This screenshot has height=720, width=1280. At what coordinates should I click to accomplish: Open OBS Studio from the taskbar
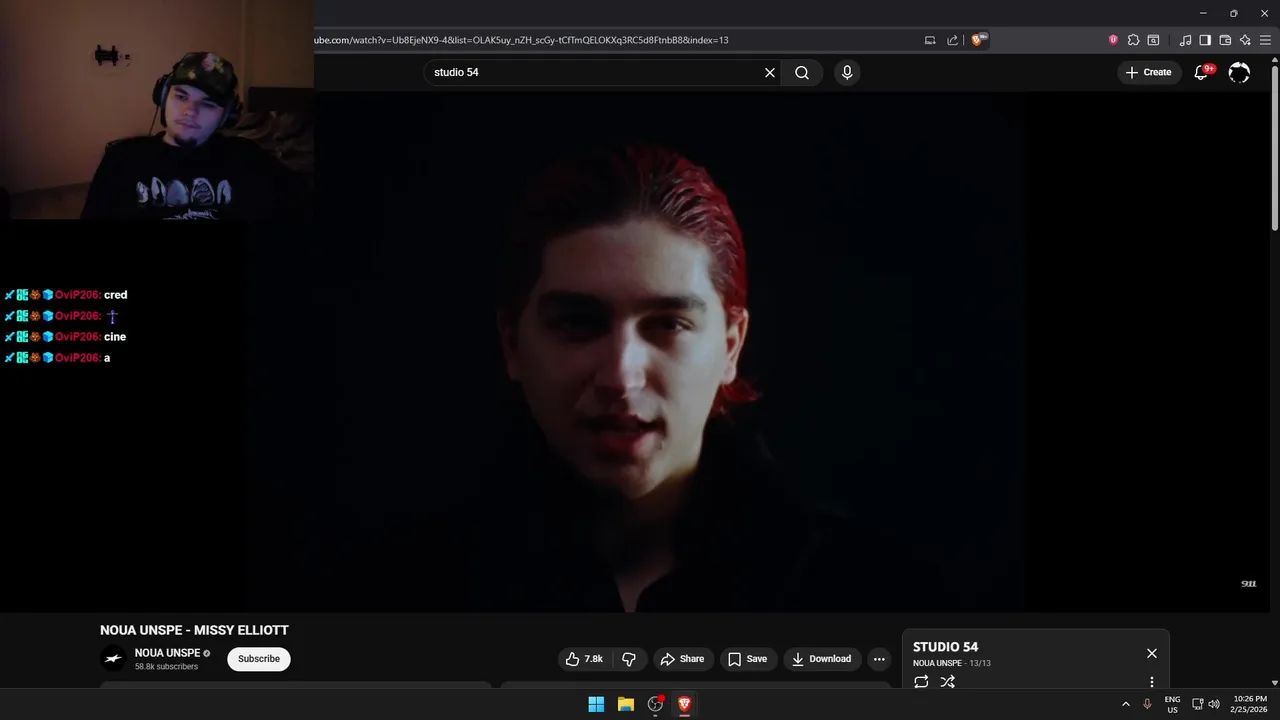[x=655, y=704]
